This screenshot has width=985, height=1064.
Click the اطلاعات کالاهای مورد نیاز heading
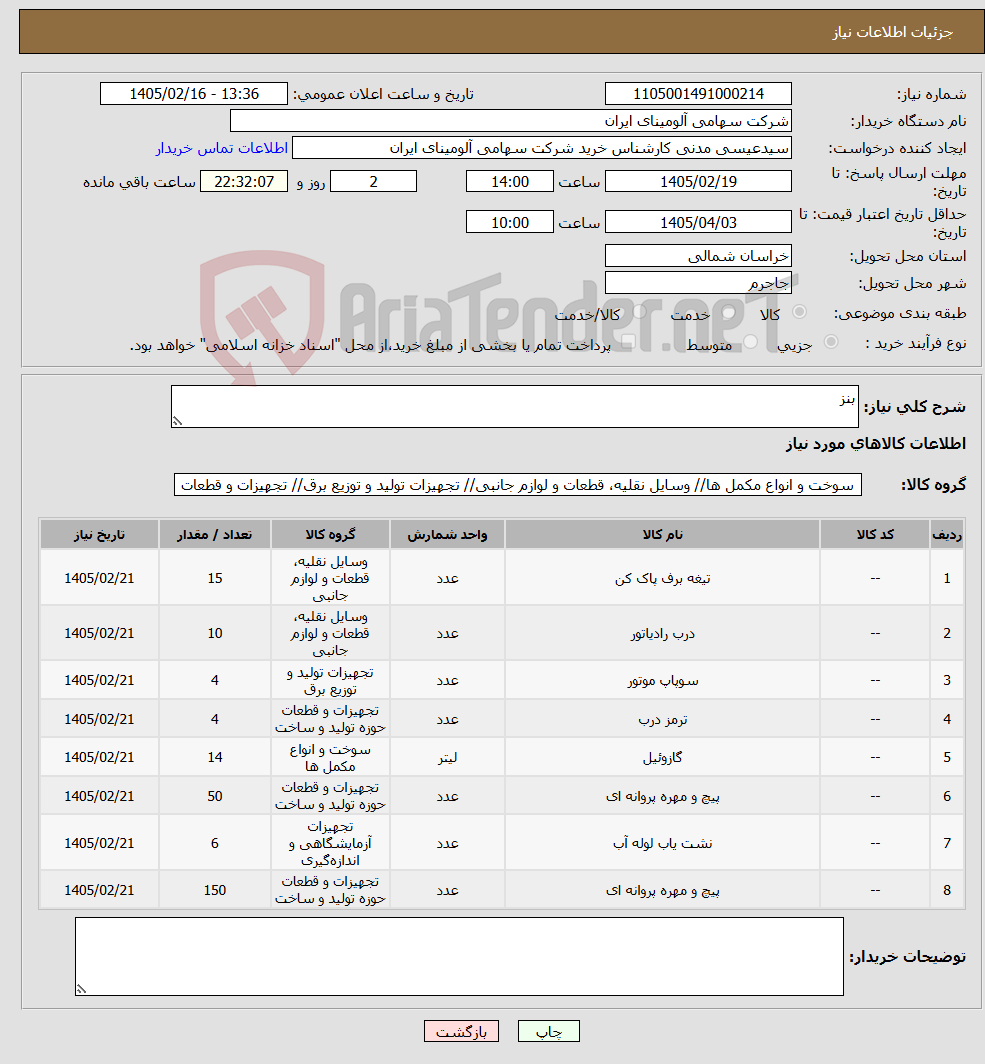tap(876, 443)
